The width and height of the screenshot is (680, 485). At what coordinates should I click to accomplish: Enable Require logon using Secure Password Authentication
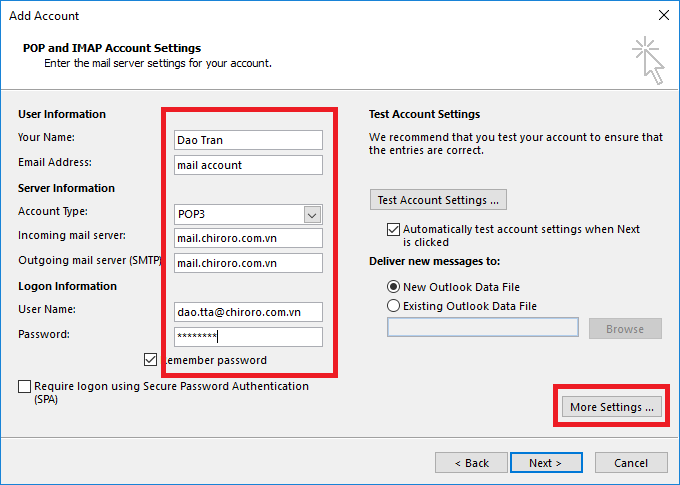(24, 387)
